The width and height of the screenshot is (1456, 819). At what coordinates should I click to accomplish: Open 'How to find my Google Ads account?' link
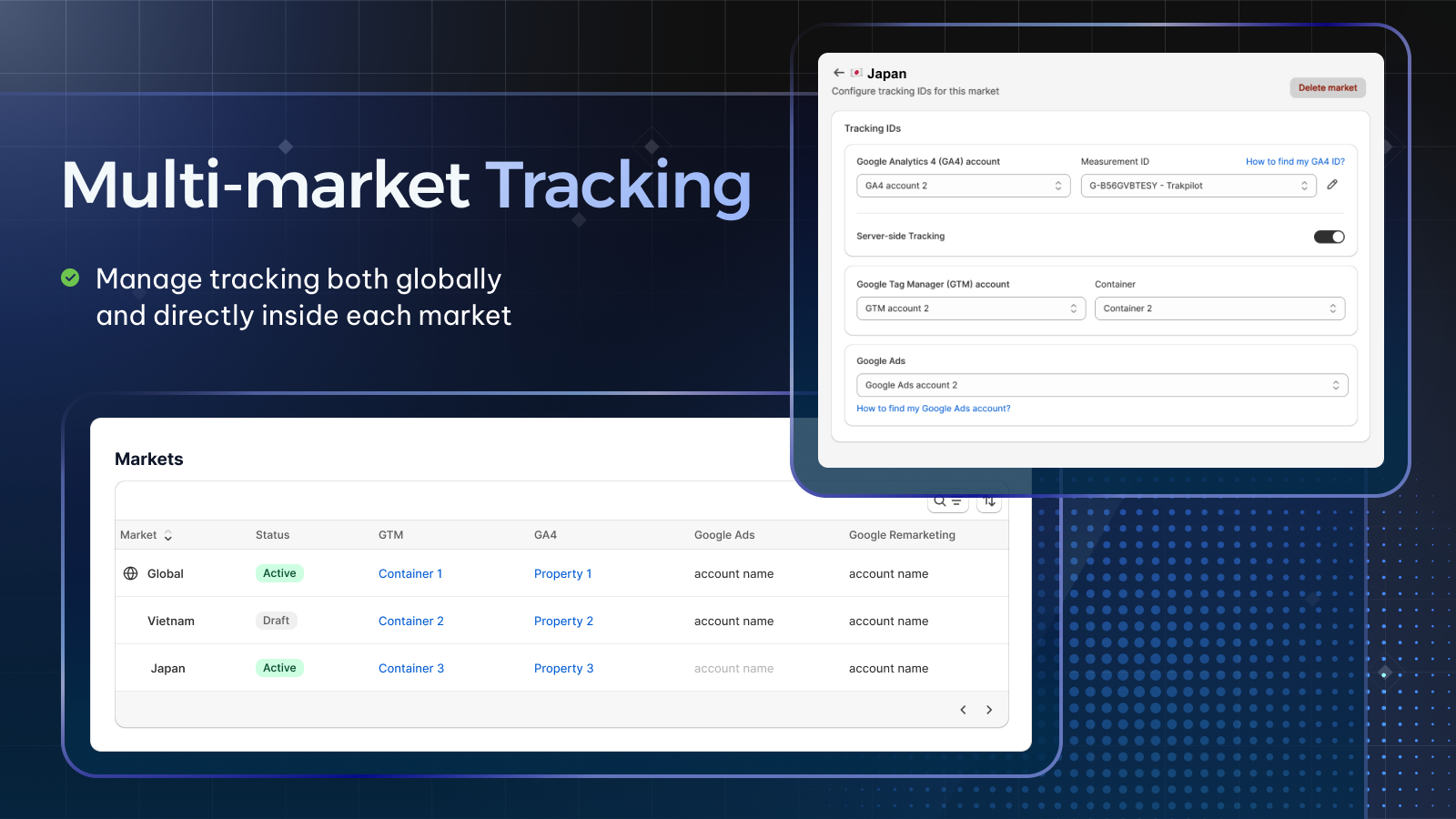click(x=933, y=409)
